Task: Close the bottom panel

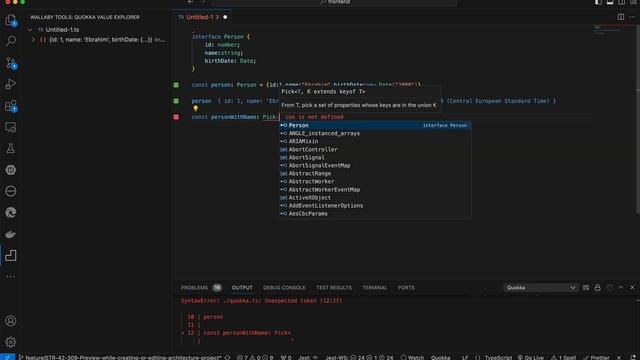Action: (x=632, y=287)
